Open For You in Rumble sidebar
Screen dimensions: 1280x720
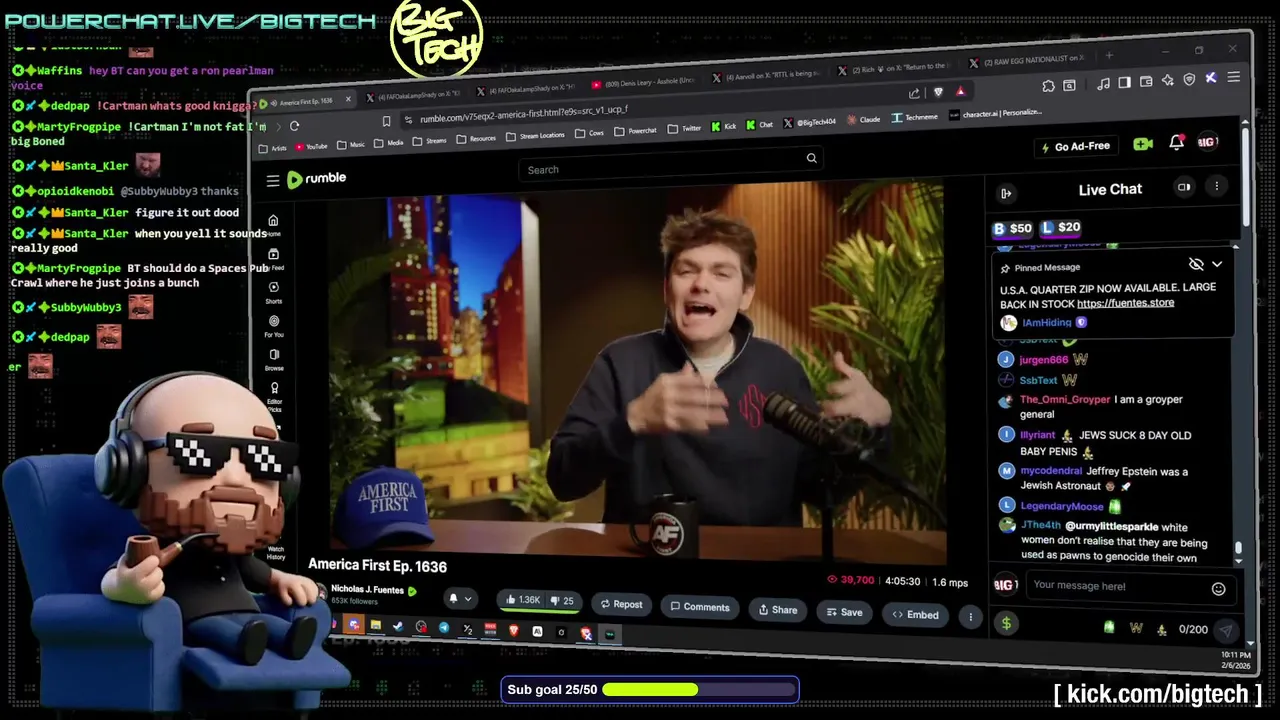click(x=274, y=326)
